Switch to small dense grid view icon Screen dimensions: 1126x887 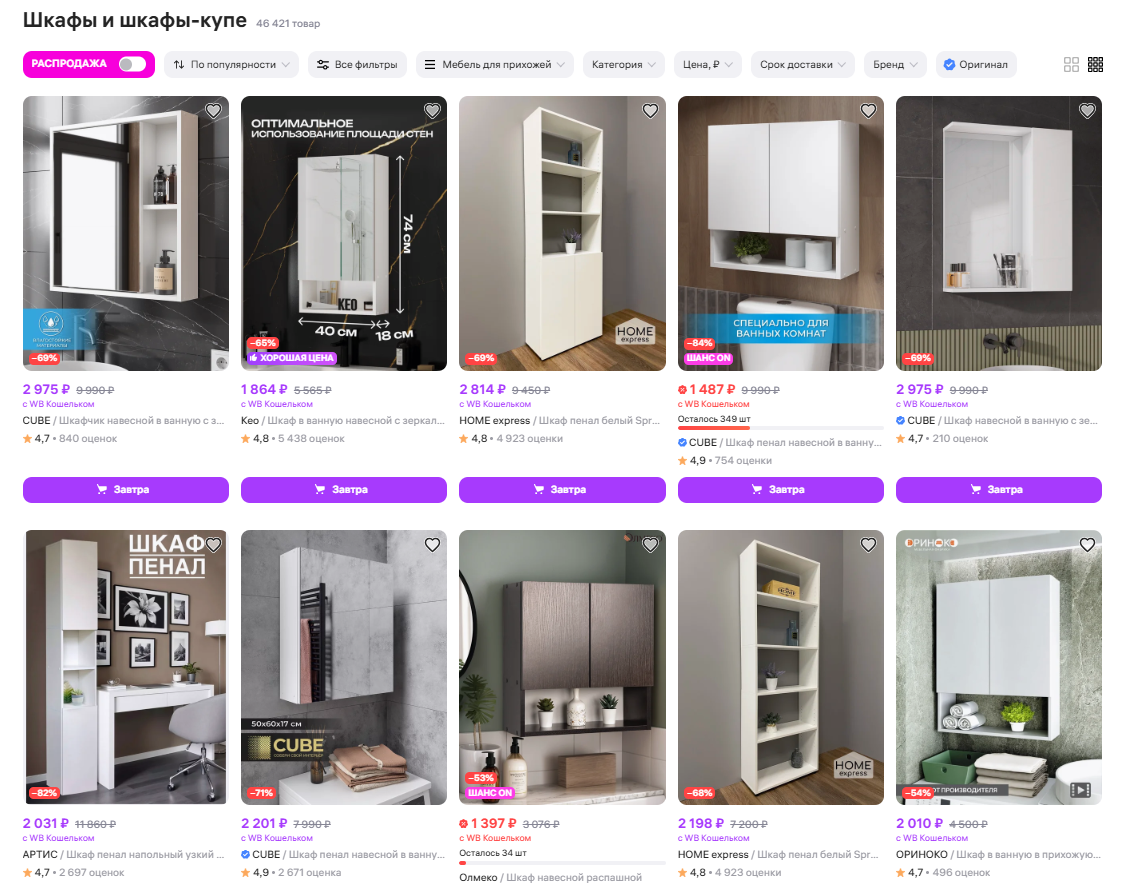(1095, 65)
